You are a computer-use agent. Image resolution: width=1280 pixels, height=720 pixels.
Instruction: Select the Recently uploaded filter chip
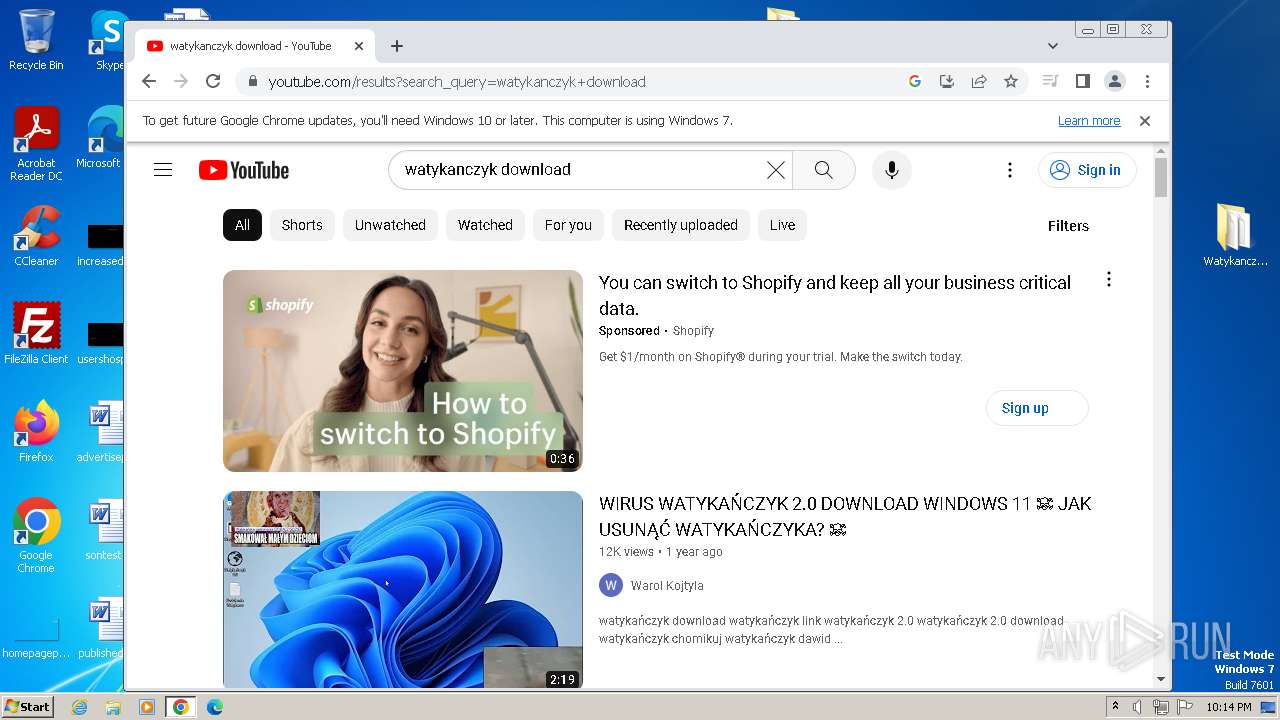coord(681,225)
